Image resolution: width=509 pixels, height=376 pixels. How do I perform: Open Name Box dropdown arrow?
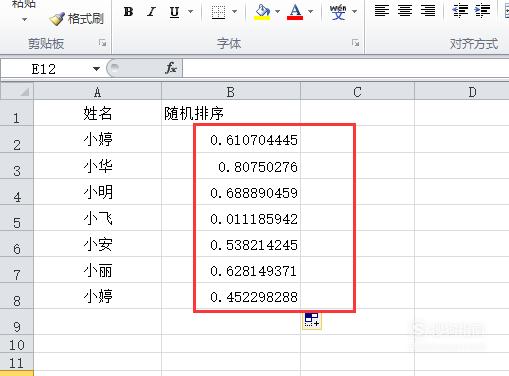[x=96, y=69]
